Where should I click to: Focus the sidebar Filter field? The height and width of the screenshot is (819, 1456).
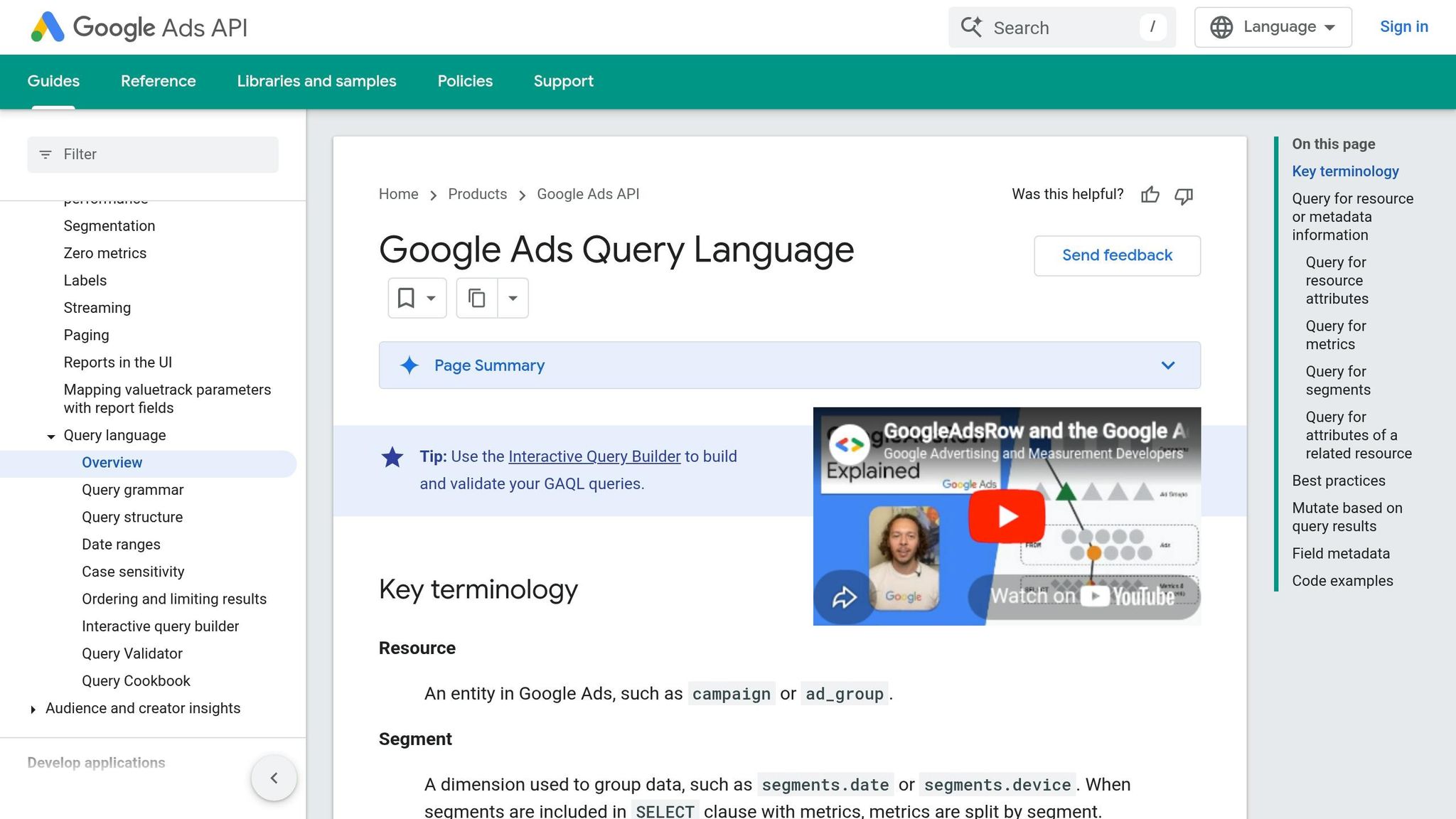153,154
